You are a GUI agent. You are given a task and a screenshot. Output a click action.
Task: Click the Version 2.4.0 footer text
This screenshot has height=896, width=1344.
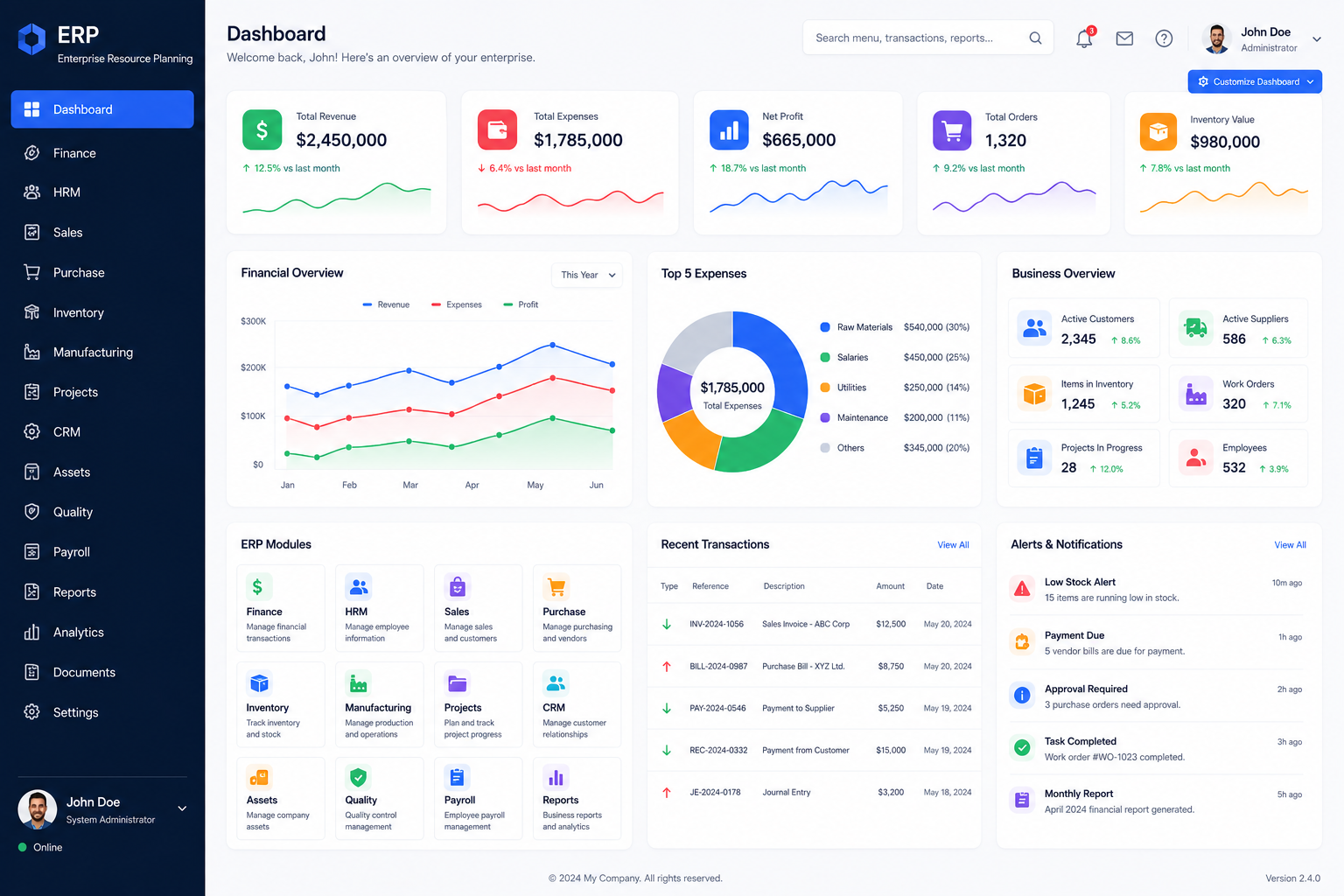(x=1292, y=878)
